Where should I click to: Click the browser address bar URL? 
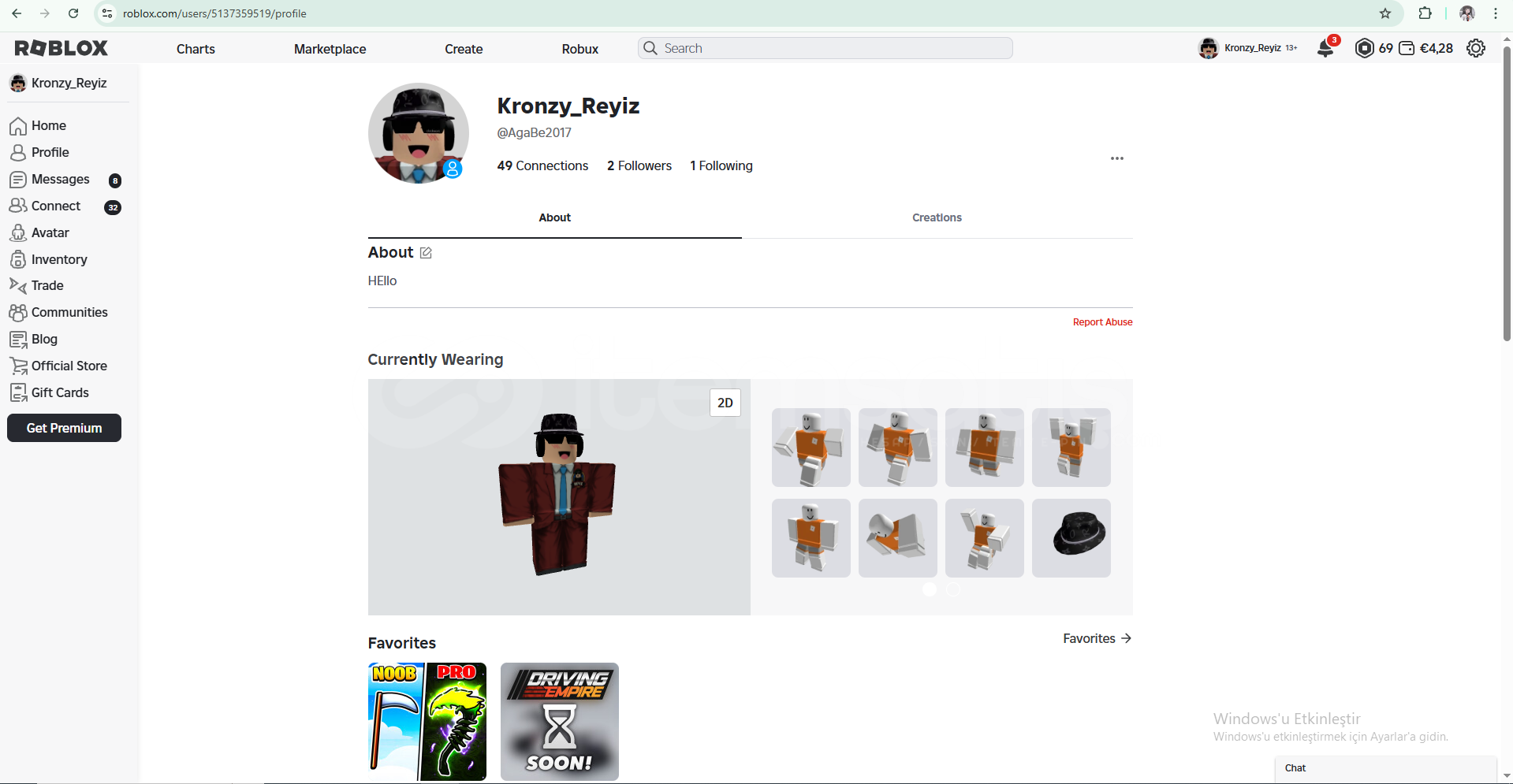tap(214, 13)
